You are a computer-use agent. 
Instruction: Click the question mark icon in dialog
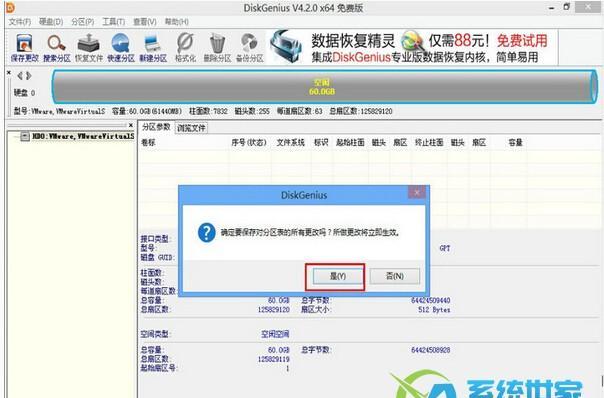206,233
